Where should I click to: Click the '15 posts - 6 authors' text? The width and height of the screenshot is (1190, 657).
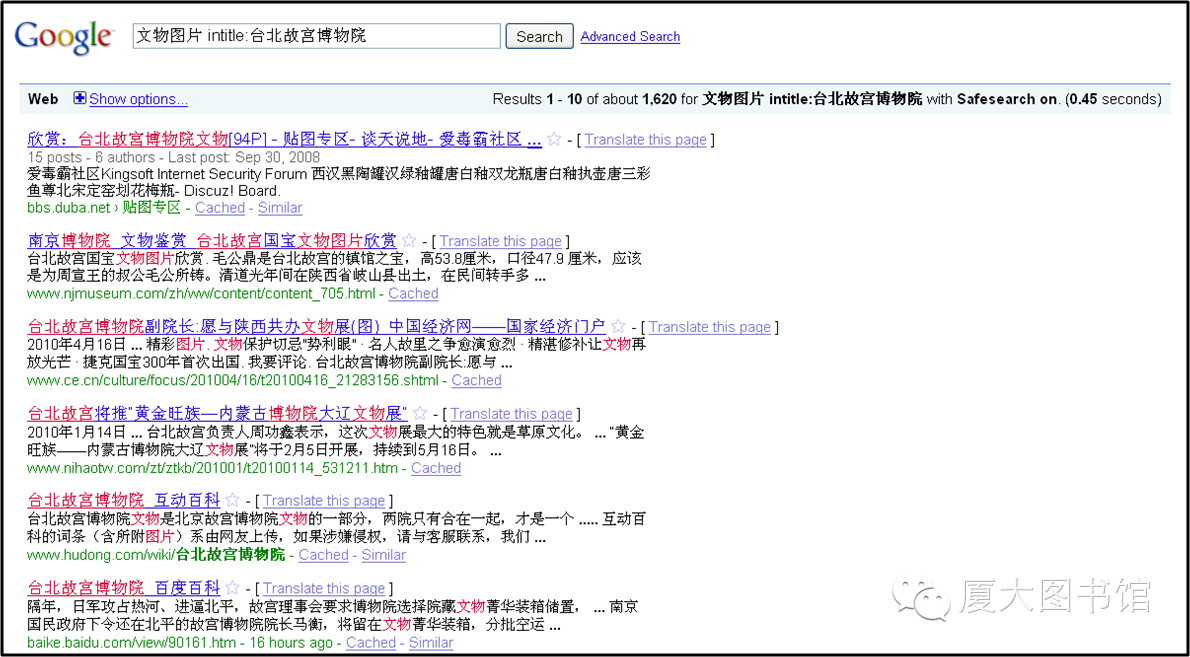click(91, 157)
